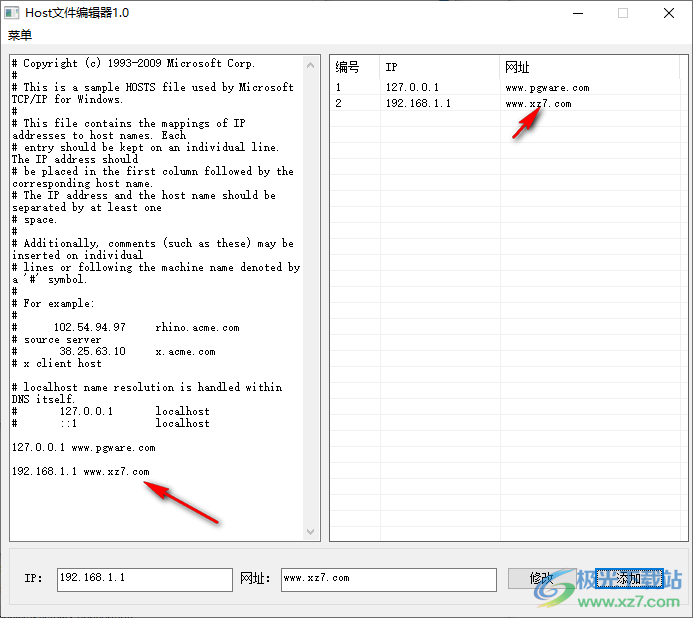The height and width of the screenshot is (618, 693).
Task: Click the 网址 column header
Action: coord(517,68)
